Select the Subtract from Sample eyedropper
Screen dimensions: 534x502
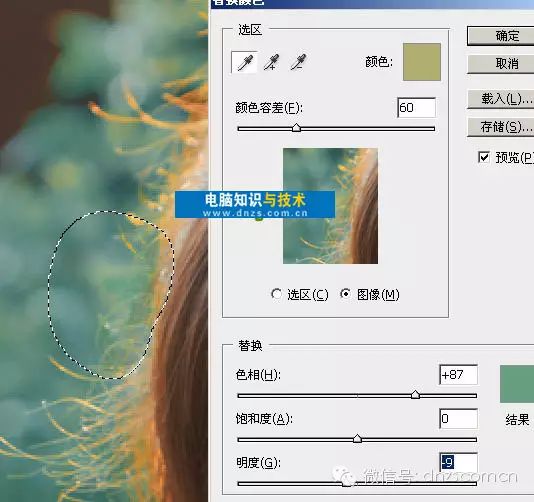[x=298, y=62]
